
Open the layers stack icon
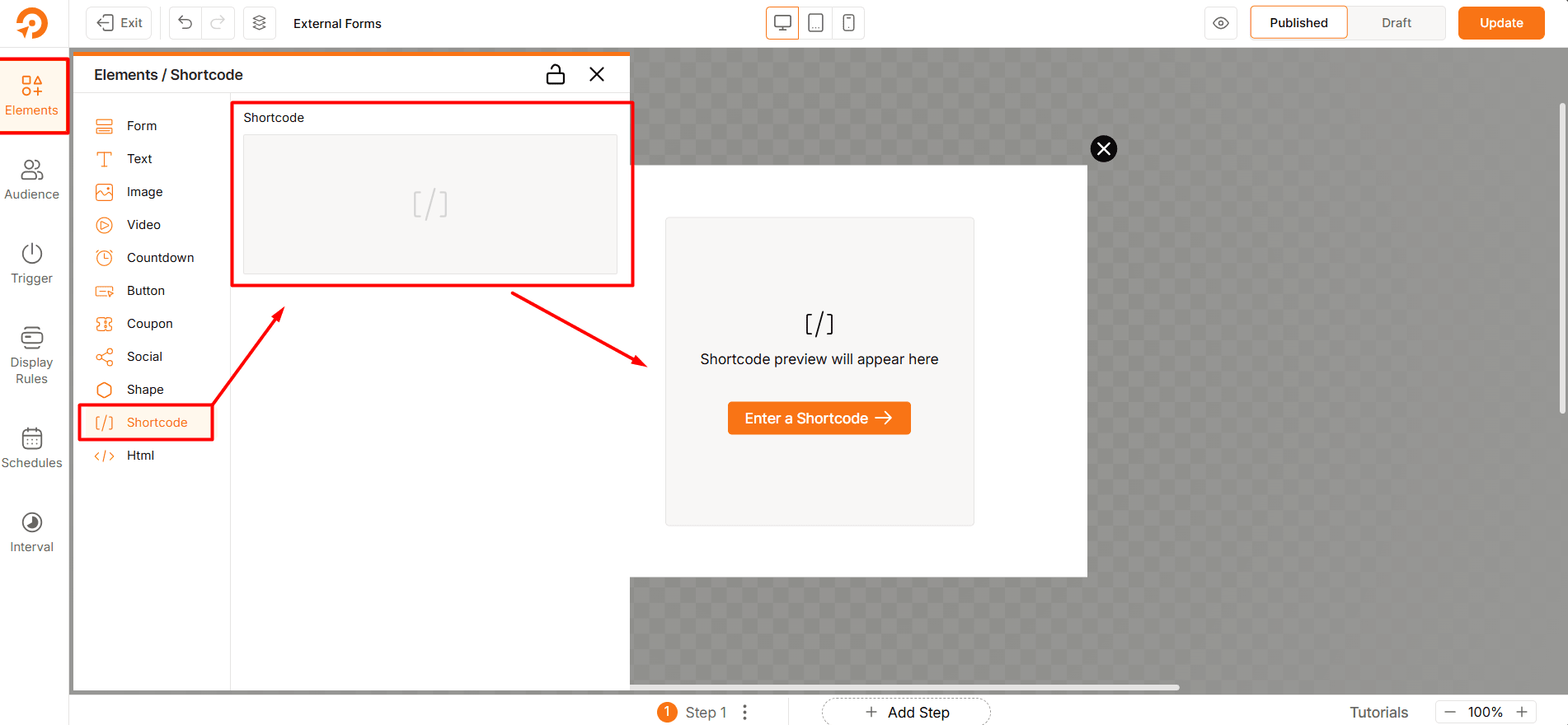pyautogui.click(x=259, y=23)
